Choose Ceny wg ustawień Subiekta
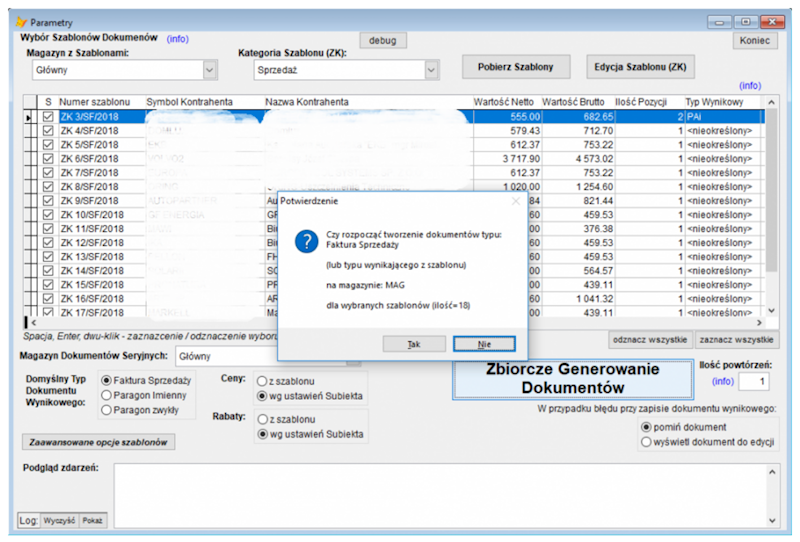800x542 pixels. [310, 396]
